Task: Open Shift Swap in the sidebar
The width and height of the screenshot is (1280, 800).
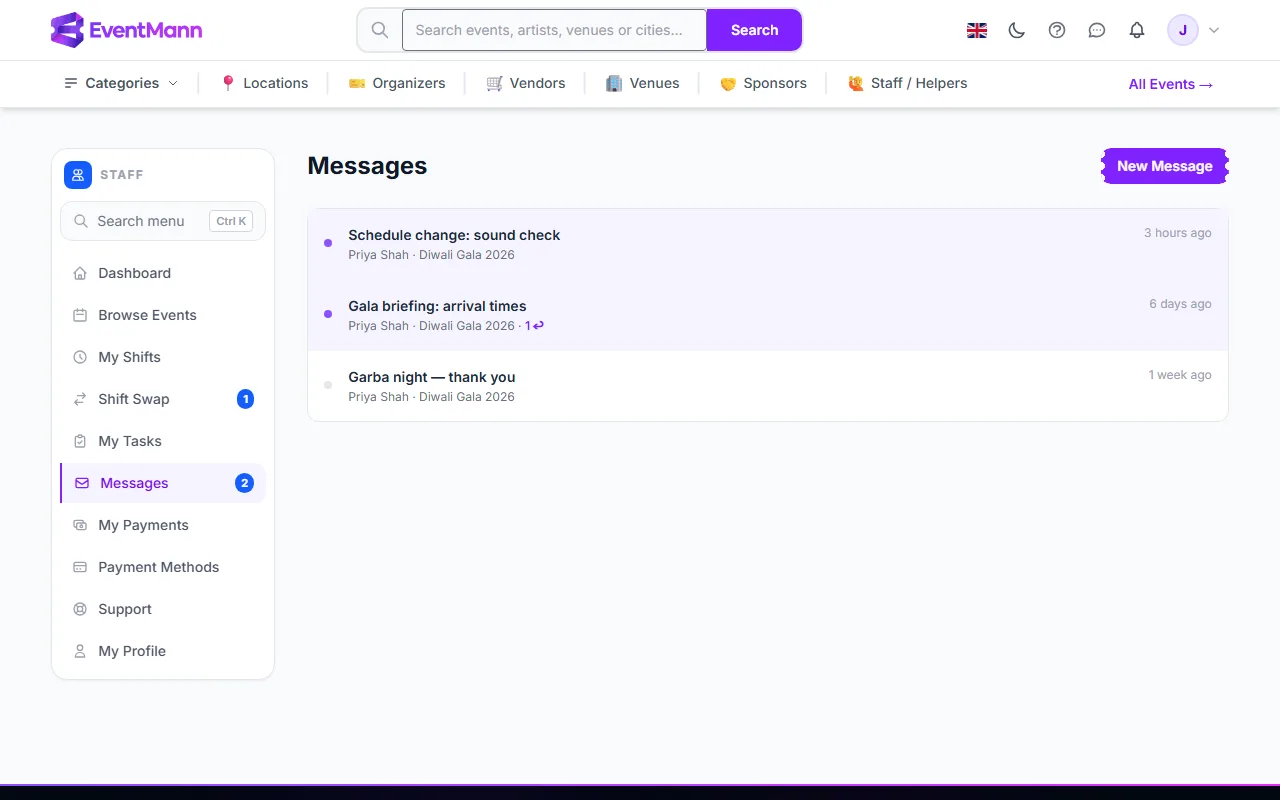Action: 163,399
